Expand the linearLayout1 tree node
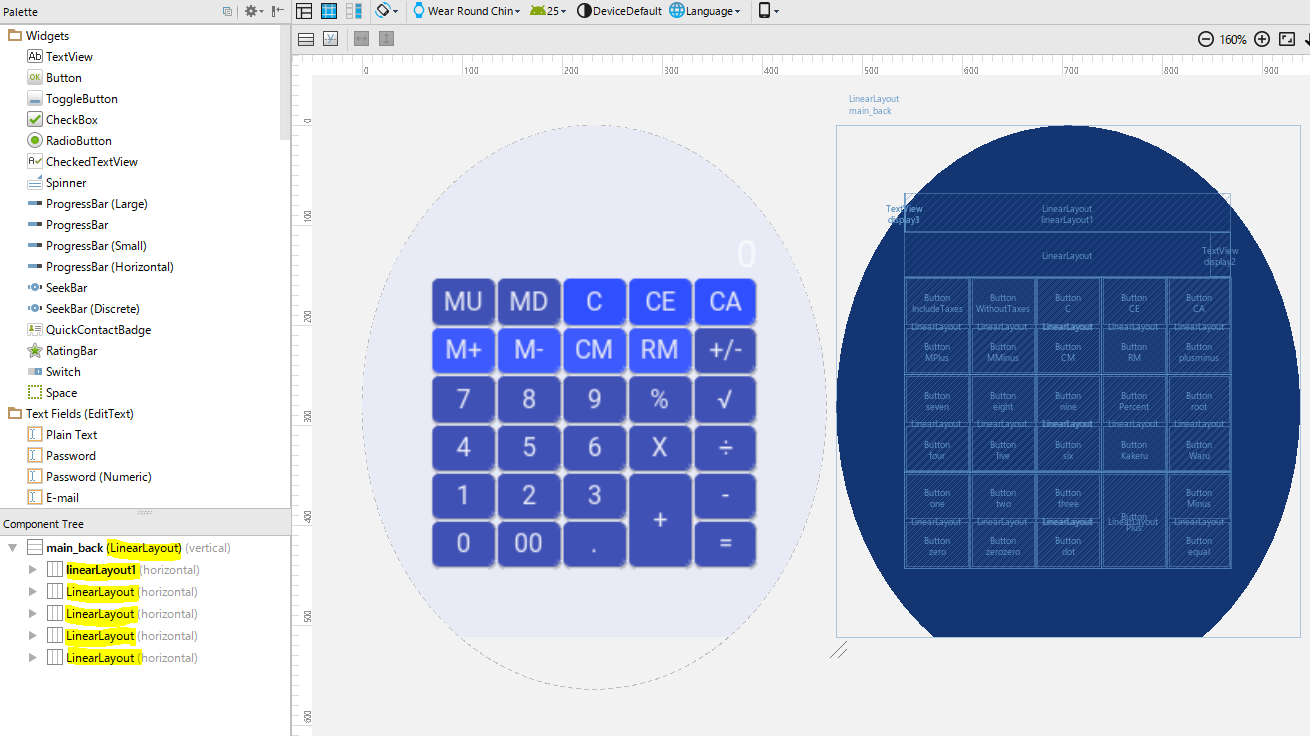The width and height of the screenshot is (1310, 736). click(x=33, y=570)
